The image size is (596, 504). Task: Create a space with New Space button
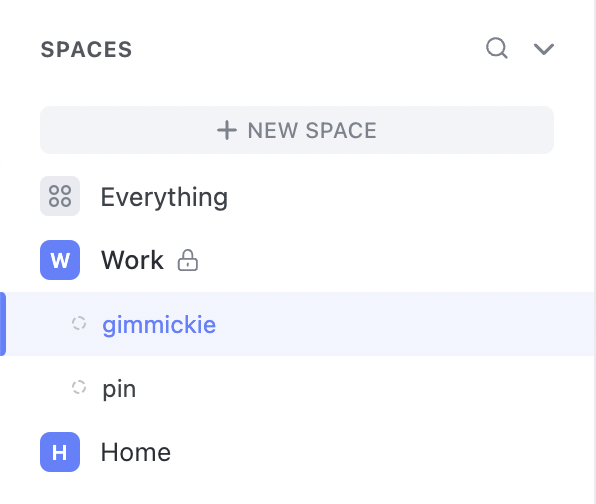(x=297, y=130)
